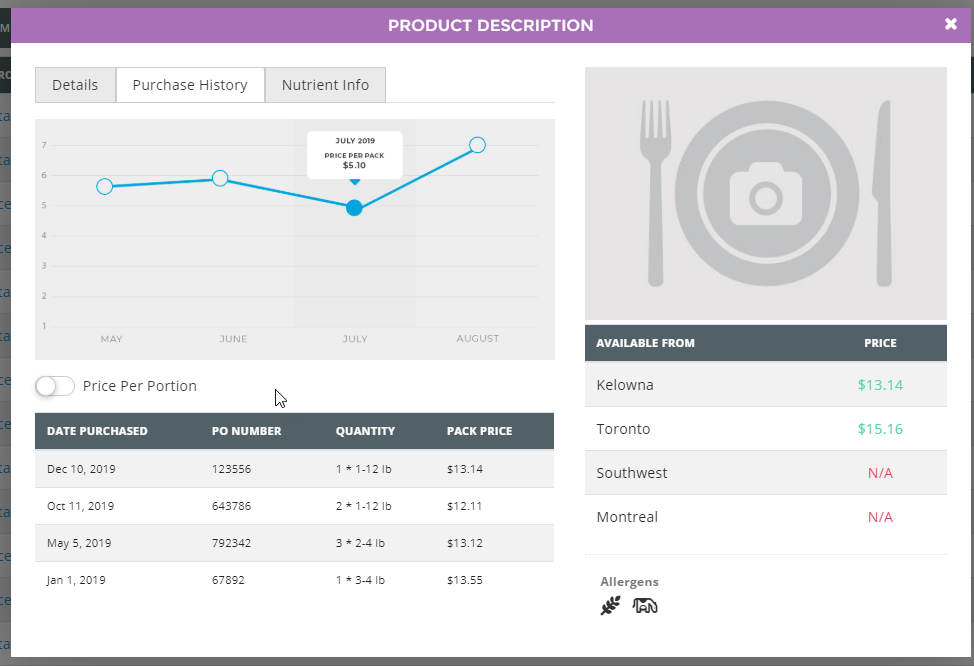Click pack price $12.11
Image resolution: width=974 pixels, height=666 pixels.
[465, 506]
